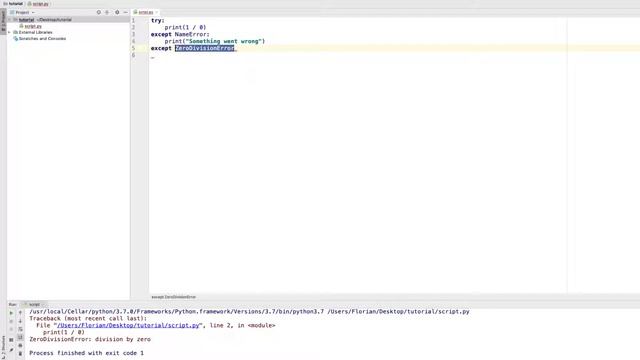Image resolution: width=640 pixels, height=360 pixels.
Task: Open Project panel gear settings
Action: click(117, 12)
